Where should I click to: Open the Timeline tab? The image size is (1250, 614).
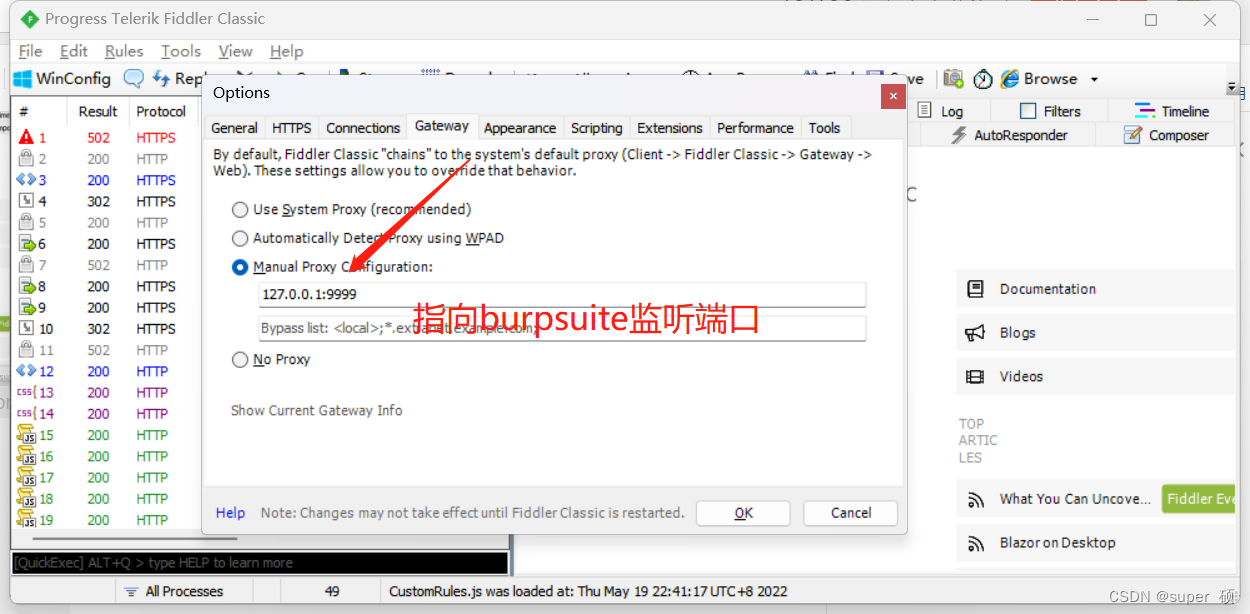click(1172, 112)
